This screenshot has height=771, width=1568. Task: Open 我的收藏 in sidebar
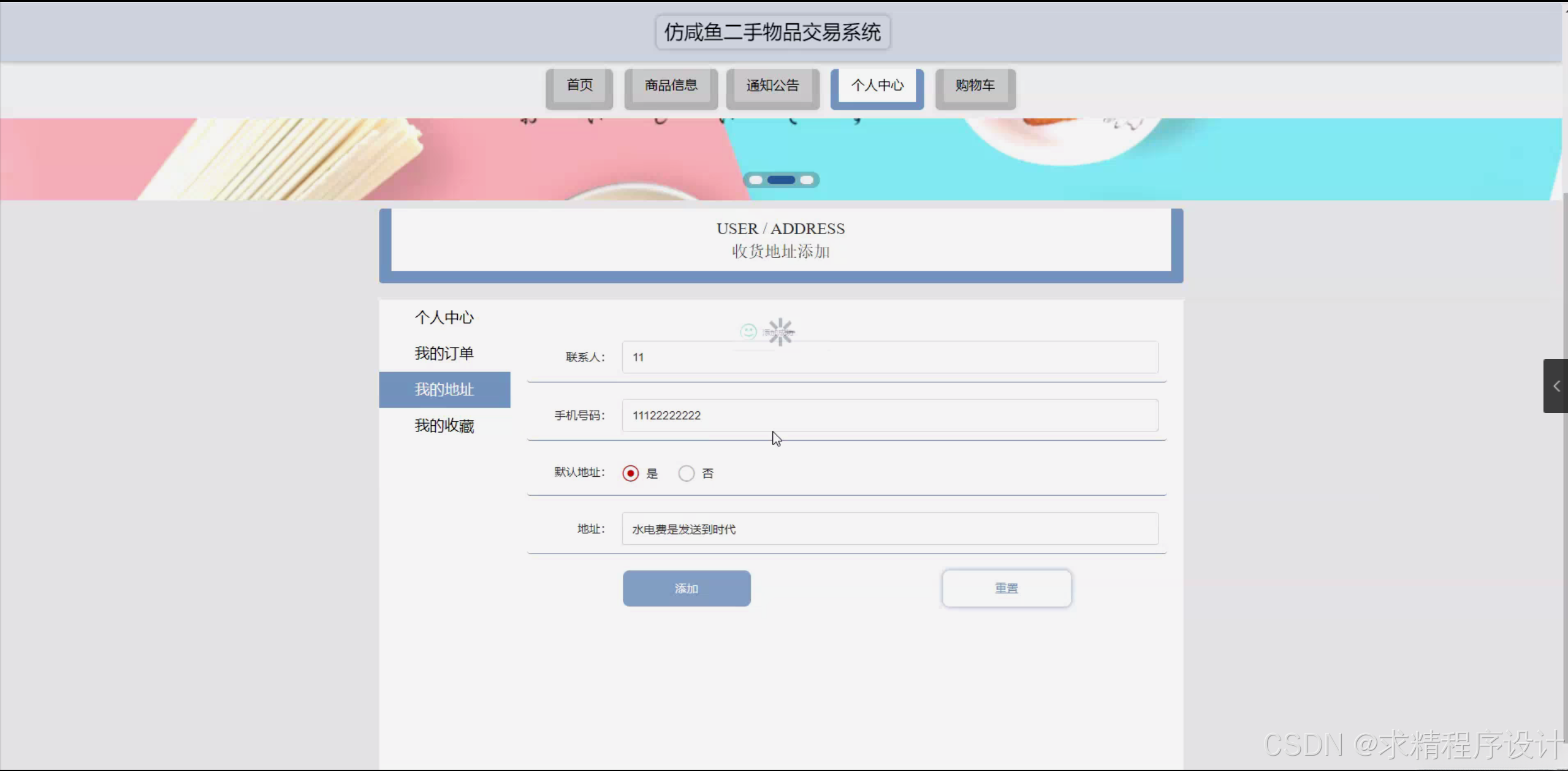pos(444,425)
